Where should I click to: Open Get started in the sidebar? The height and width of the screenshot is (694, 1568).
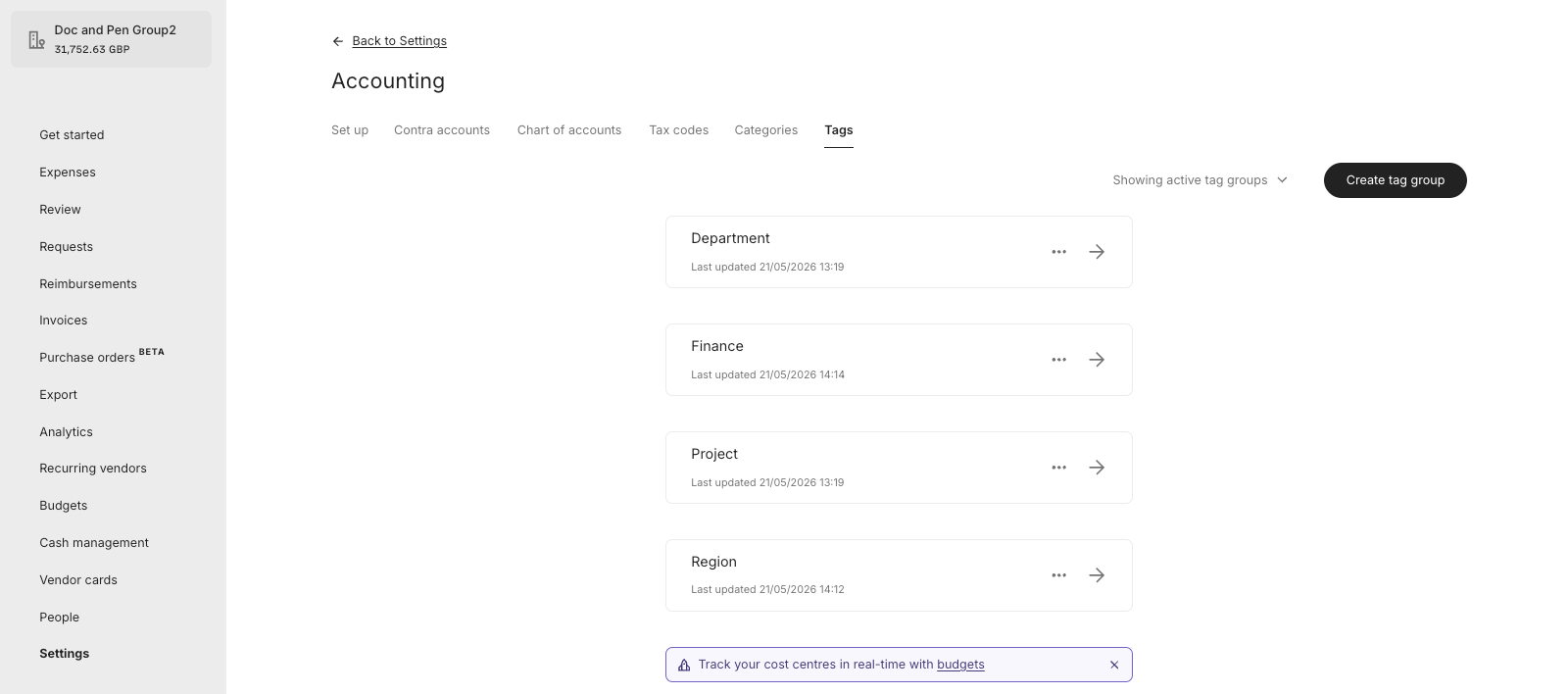pyautogui.click(x=72, y=135)
